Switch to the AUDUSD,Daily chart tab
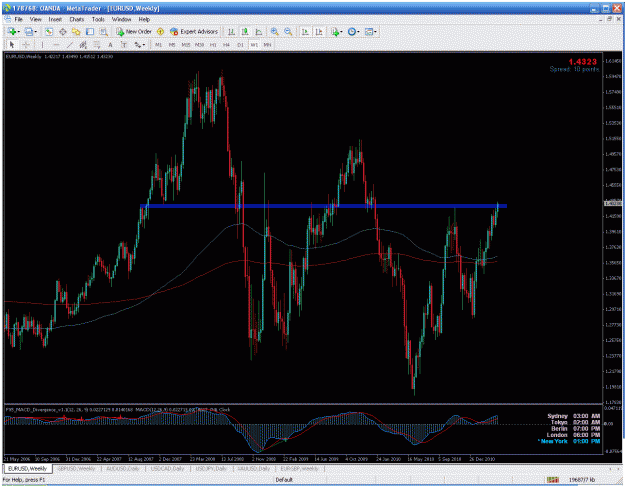The height and width of the screenshot is (486, 625). [123, 469]
